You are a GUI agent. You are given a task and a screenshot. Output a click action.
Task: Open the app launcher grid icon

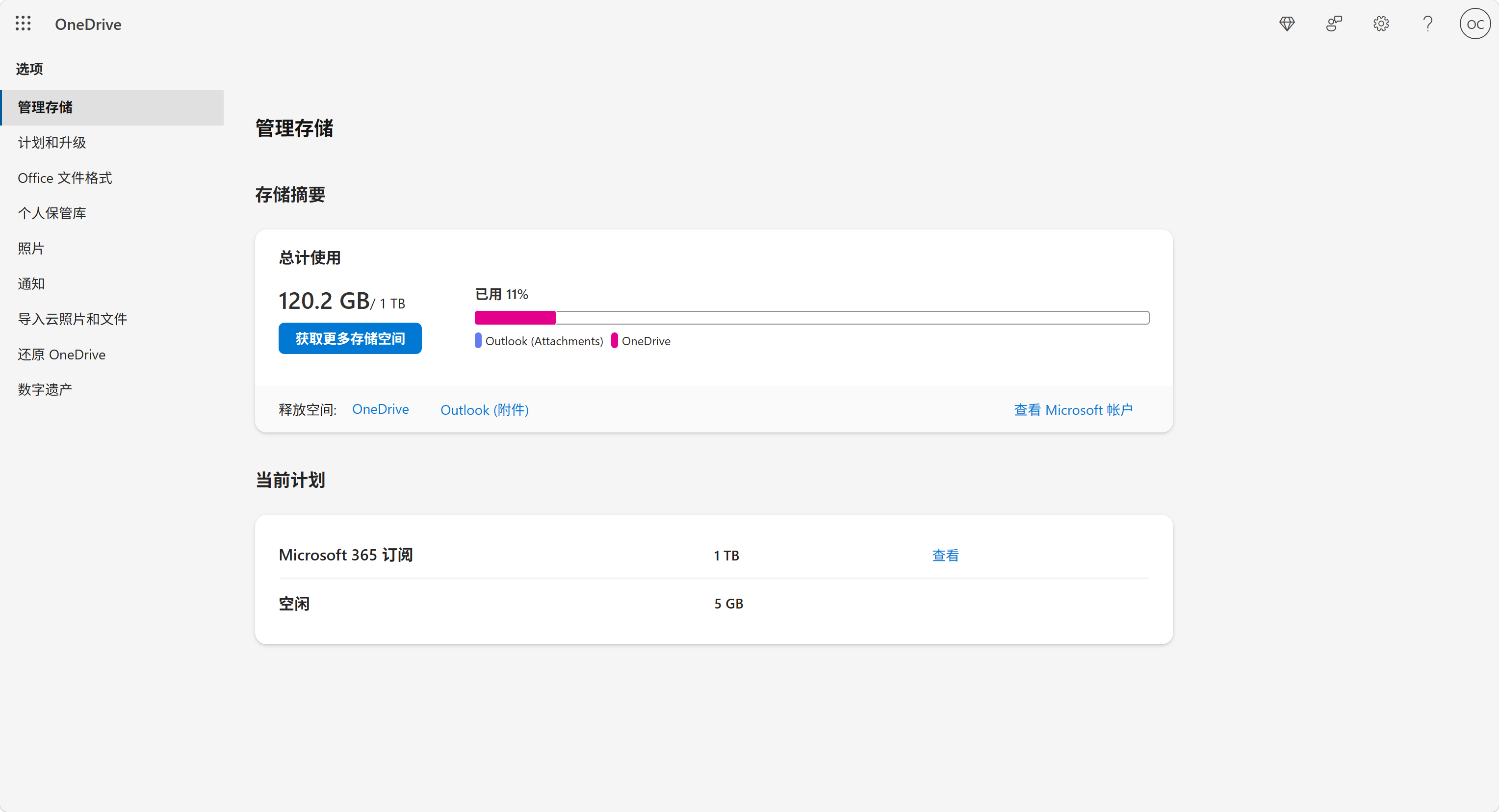[x=23, y=24]
